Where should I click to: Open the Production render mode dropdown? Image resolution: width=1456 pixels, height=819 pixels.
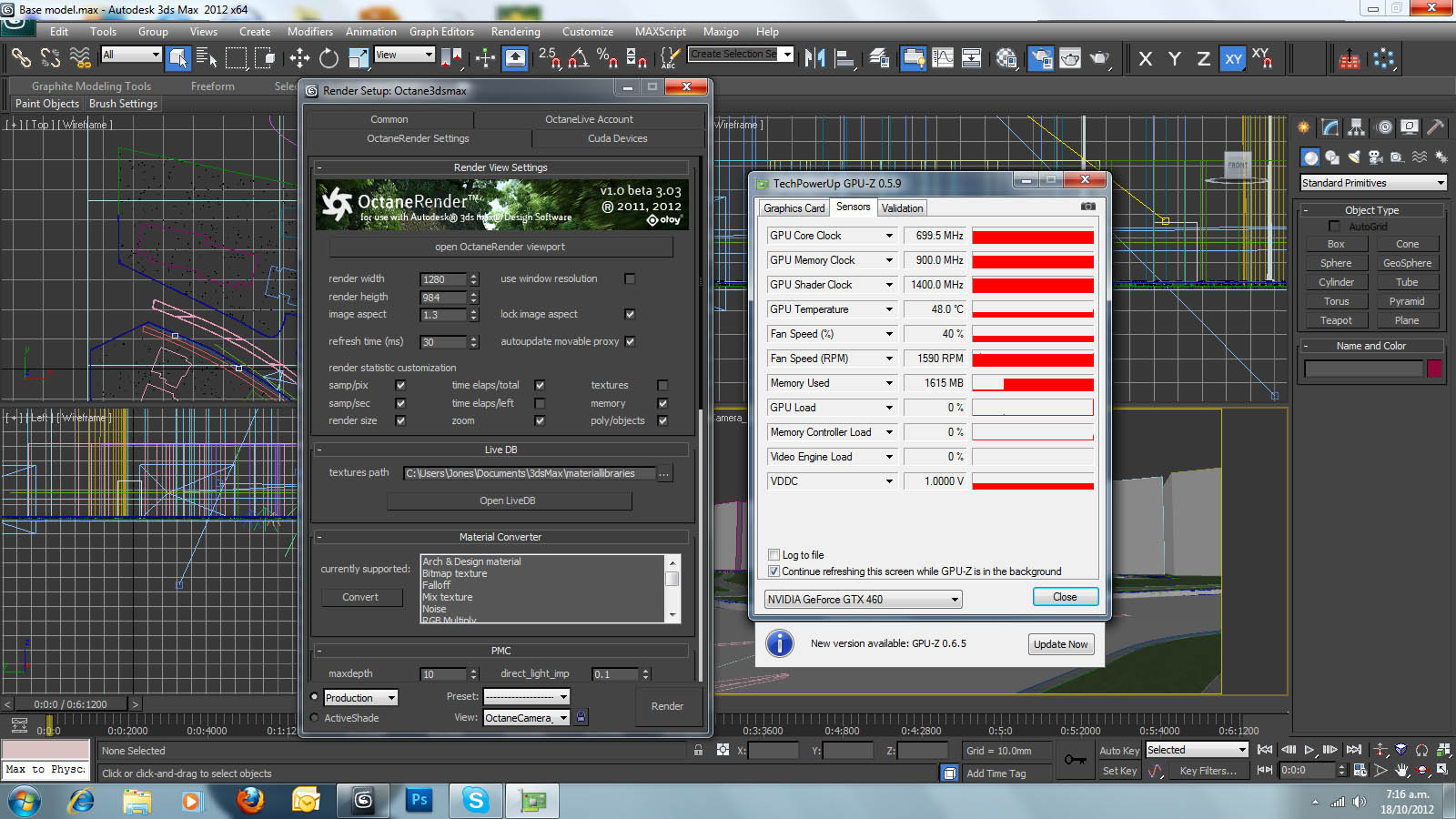(361, 698)
